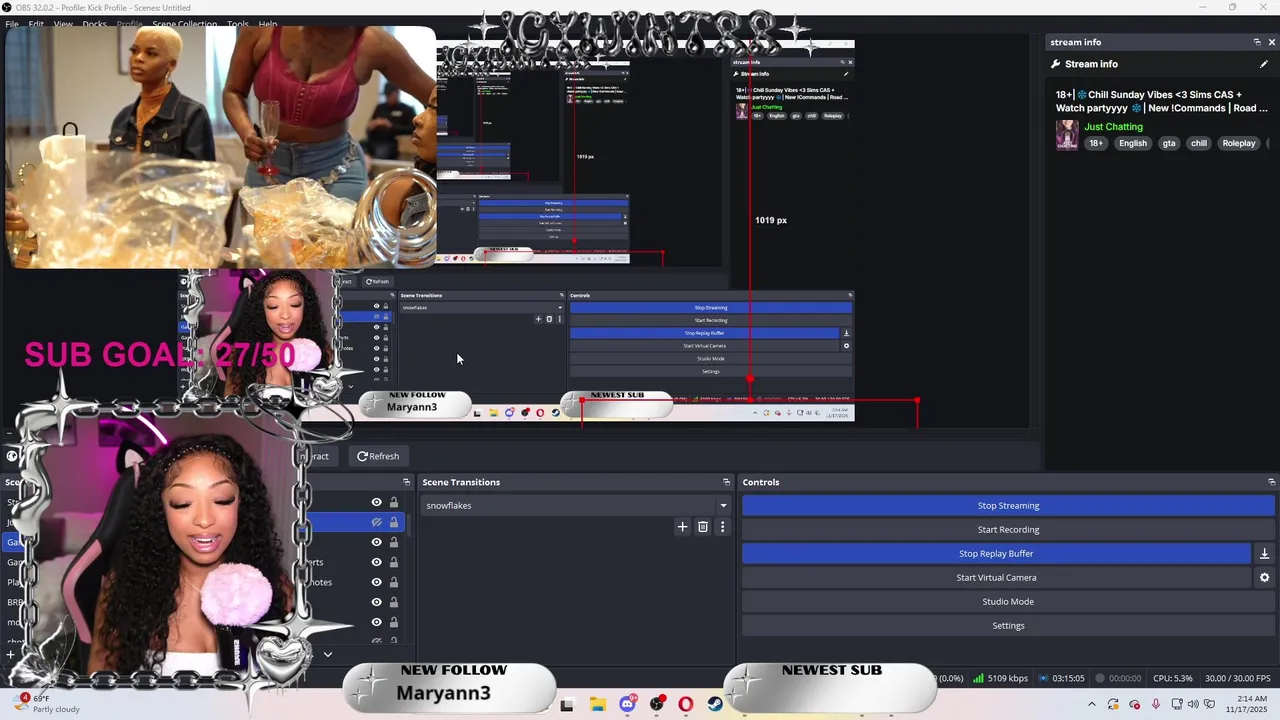Open the View menu
Screen dimensions: 1280x720
(63, 24)
